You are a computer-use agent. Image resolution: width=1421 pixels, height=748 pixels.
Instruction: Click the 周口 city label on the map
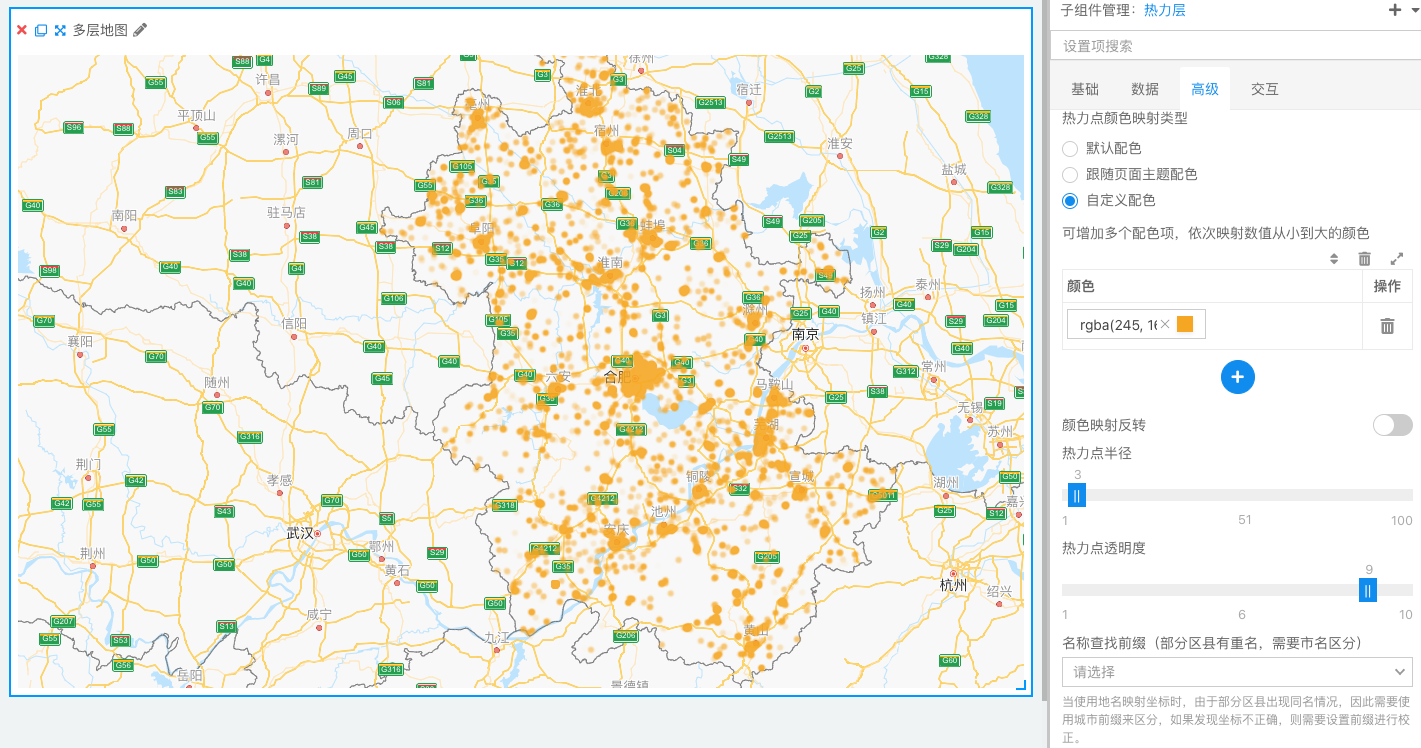coord(359,133)
